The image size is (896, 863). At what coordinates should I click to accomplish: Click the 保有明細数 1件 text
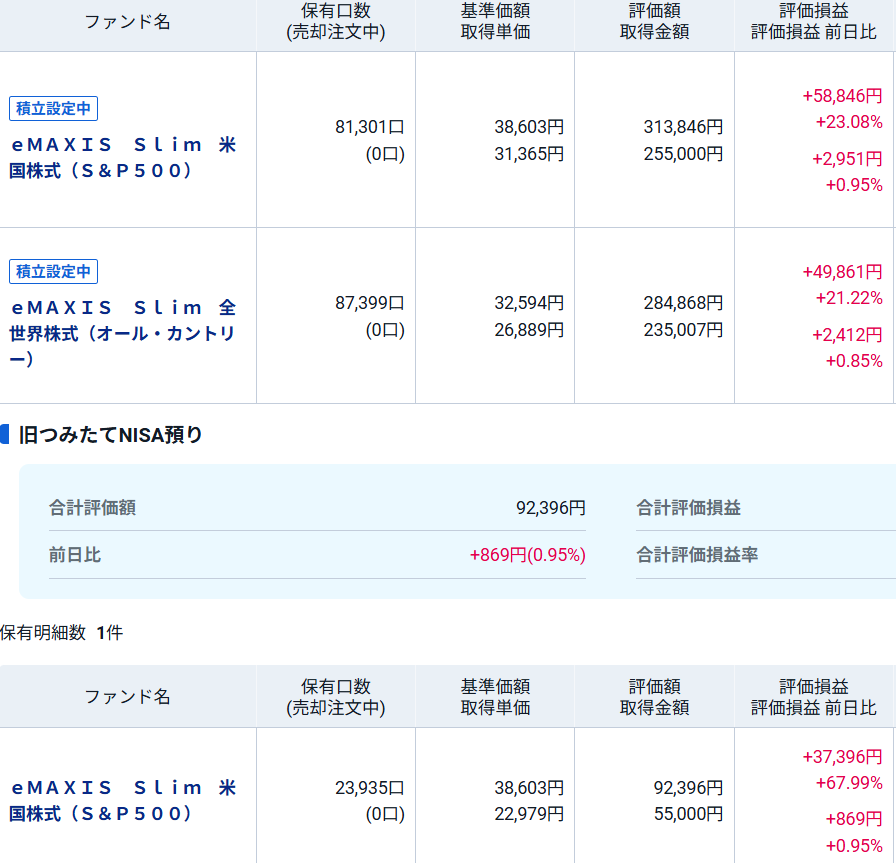(61, 633)
